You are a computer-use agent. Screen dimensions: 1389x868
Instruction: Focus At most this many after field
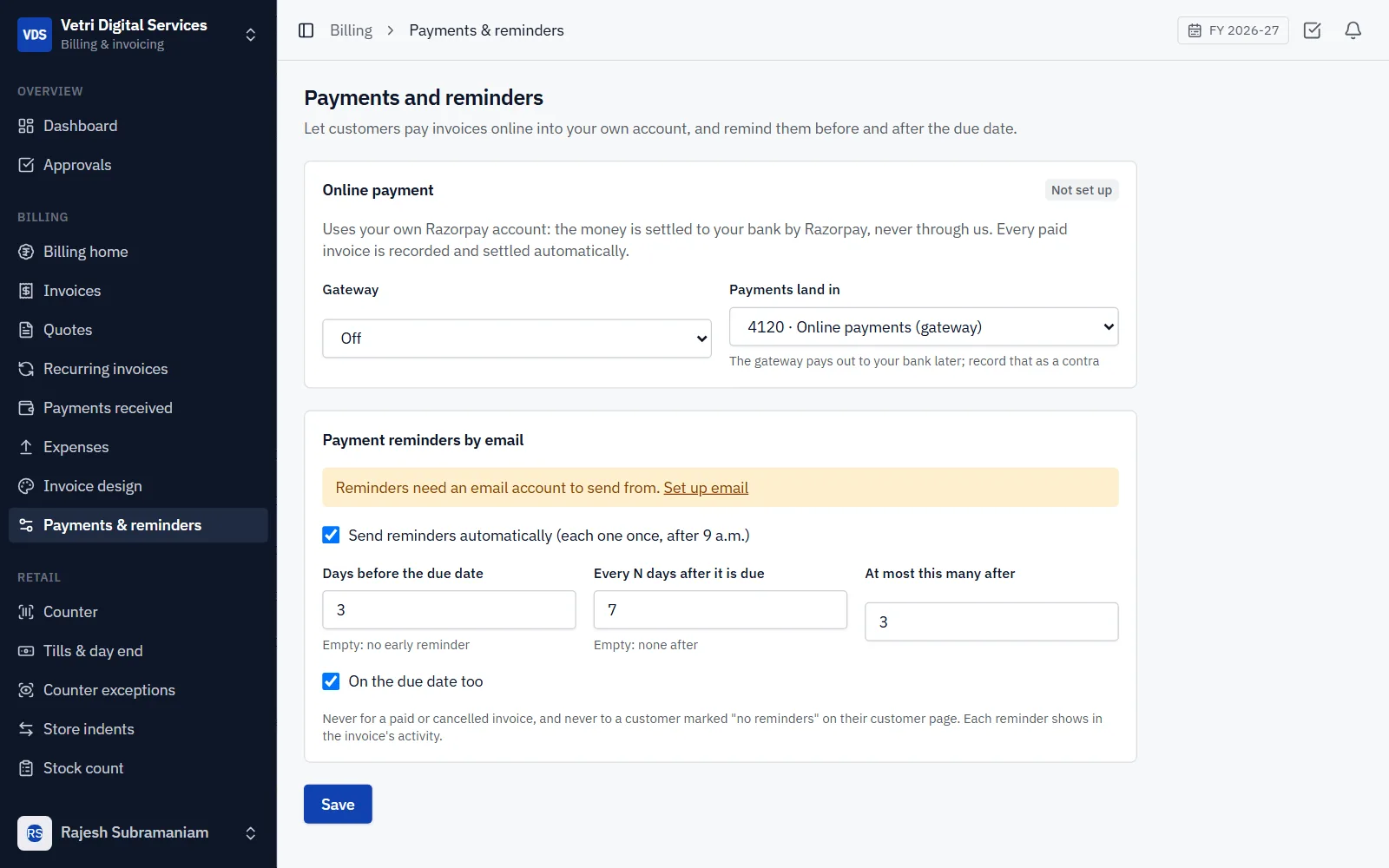coord(991,622)
